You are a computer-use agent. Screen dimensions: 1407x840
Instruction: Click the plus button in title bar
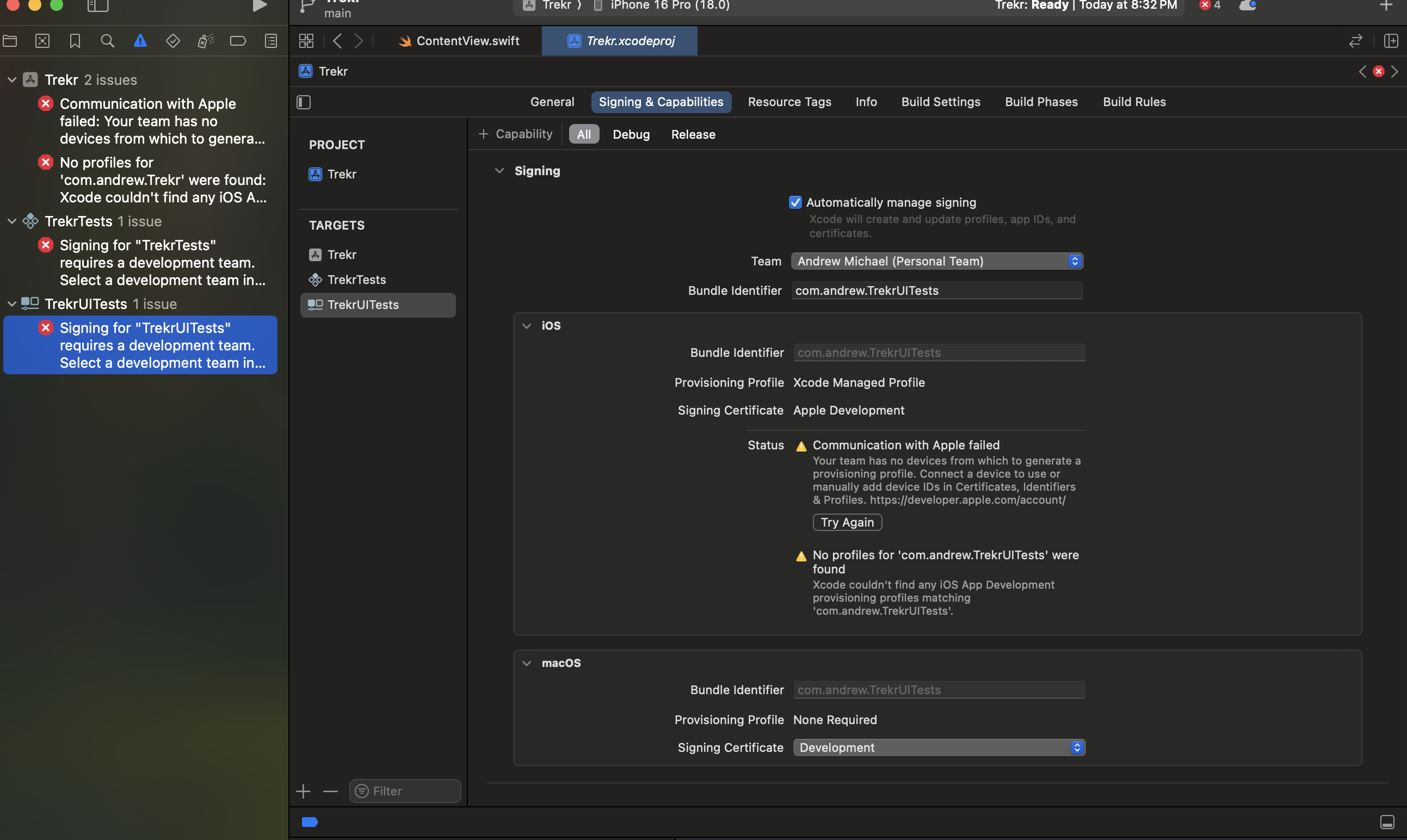(x=1386, y=5)
